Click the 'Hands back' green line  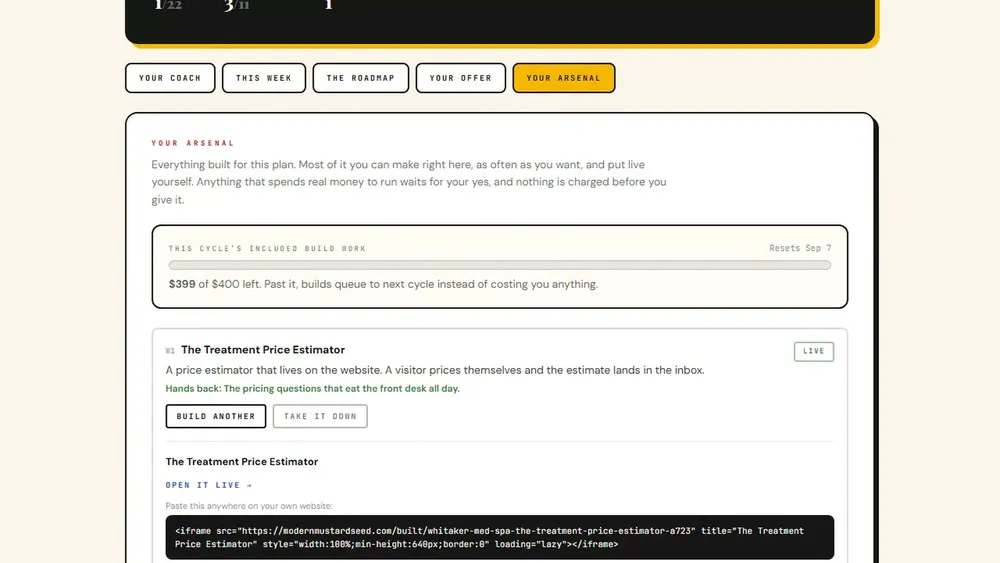[312, 388]
